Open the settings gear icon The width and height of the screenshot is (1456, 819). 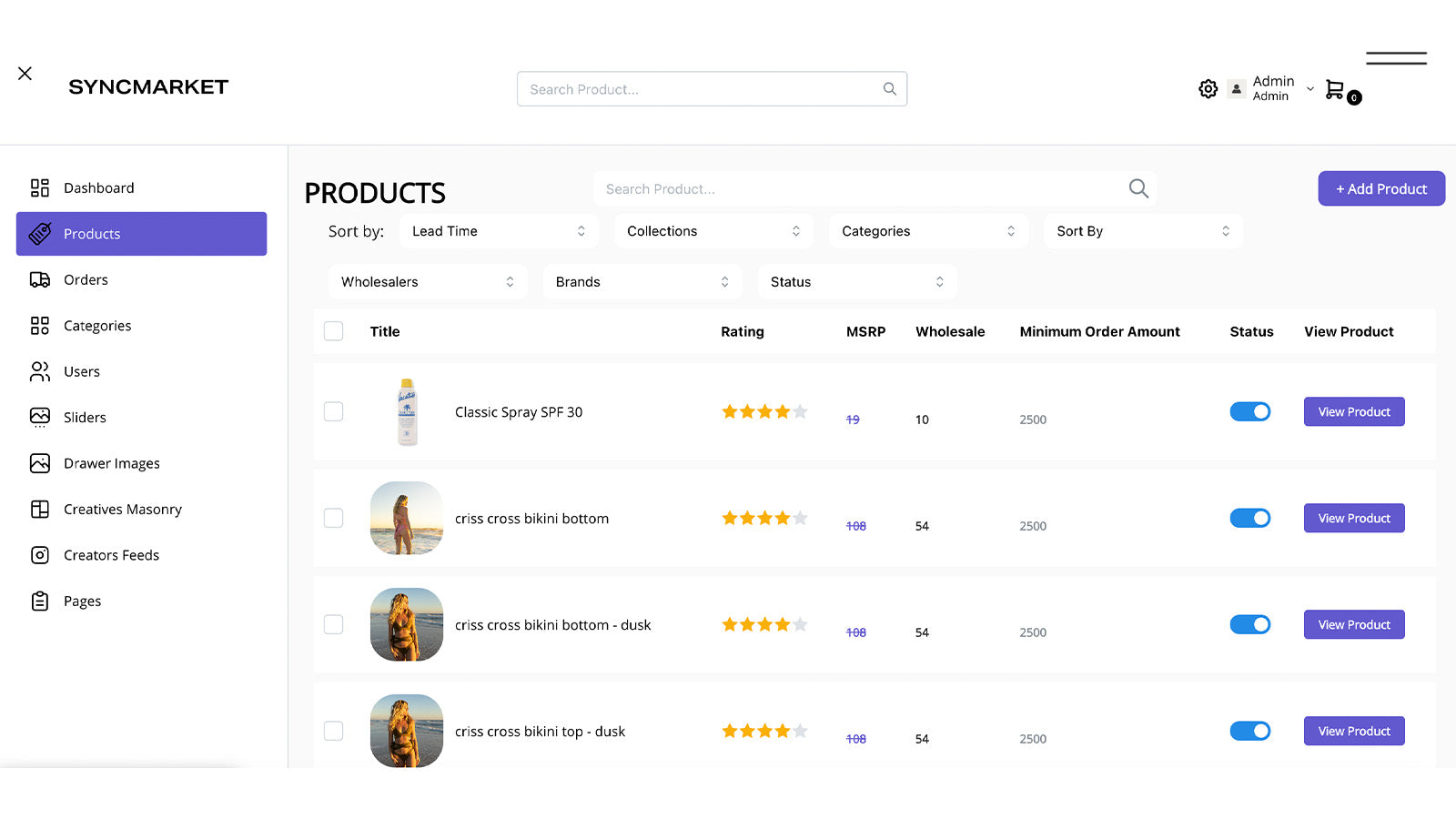coord(1208,89)
